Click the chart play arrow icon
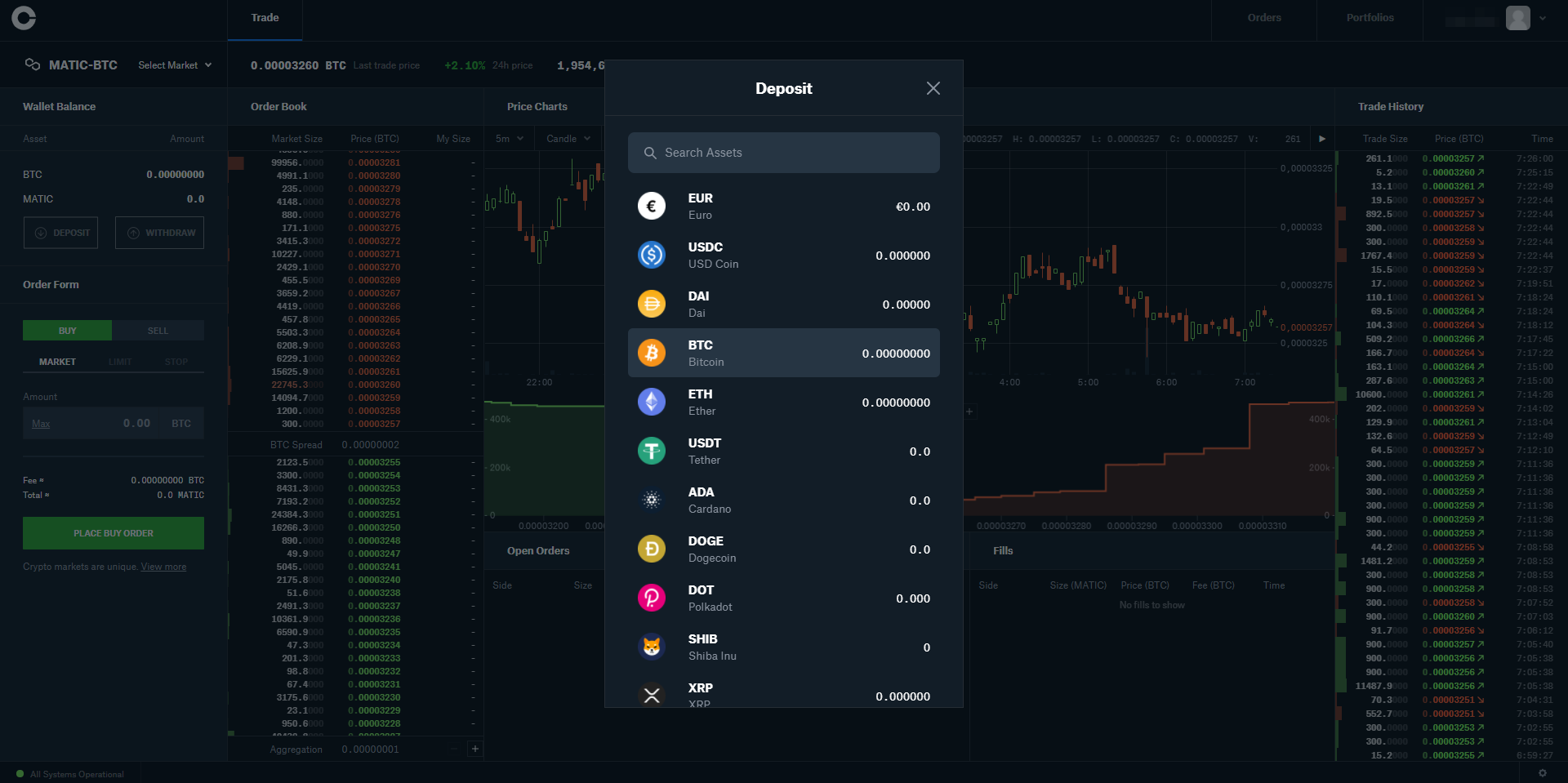The height and width of the screenshot is (783, 1568). [x=1322, y=139]
